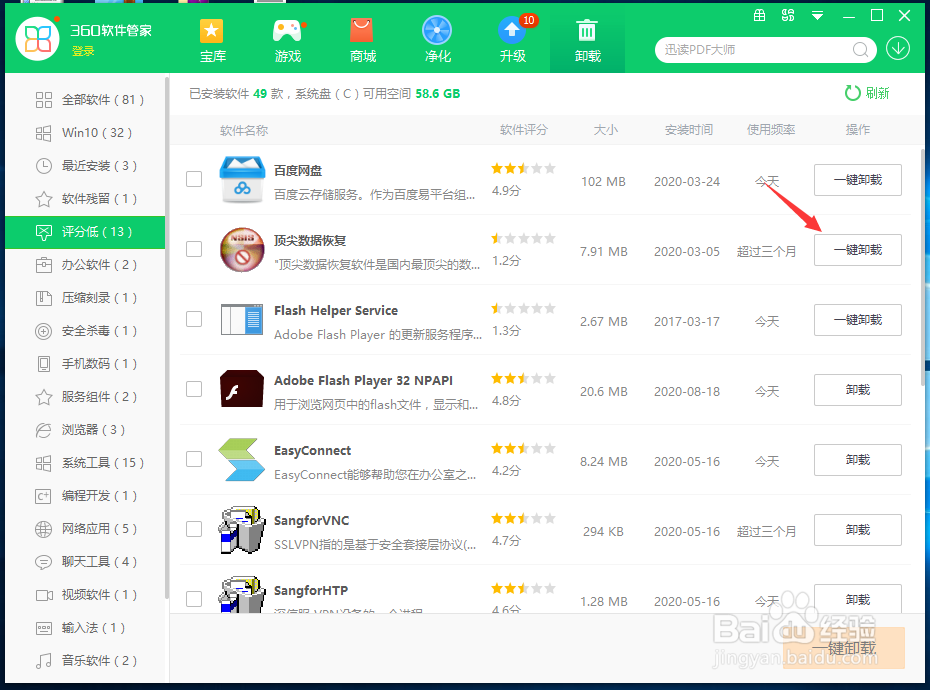
Task: Click the 网络应用 globe icon
Action: (43, 529)
